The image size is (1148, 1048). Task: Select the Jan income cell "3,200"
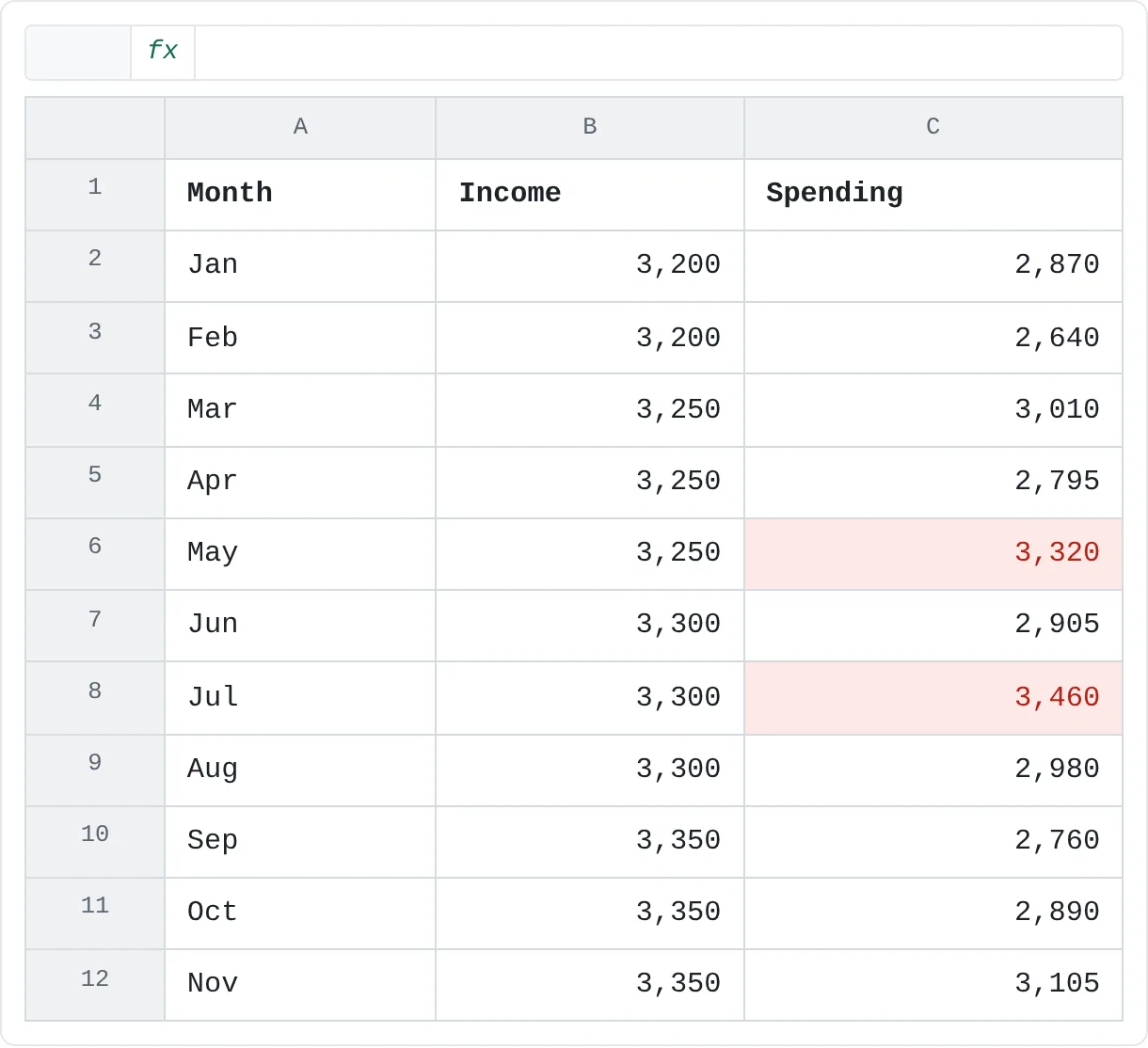pos(590,266)
